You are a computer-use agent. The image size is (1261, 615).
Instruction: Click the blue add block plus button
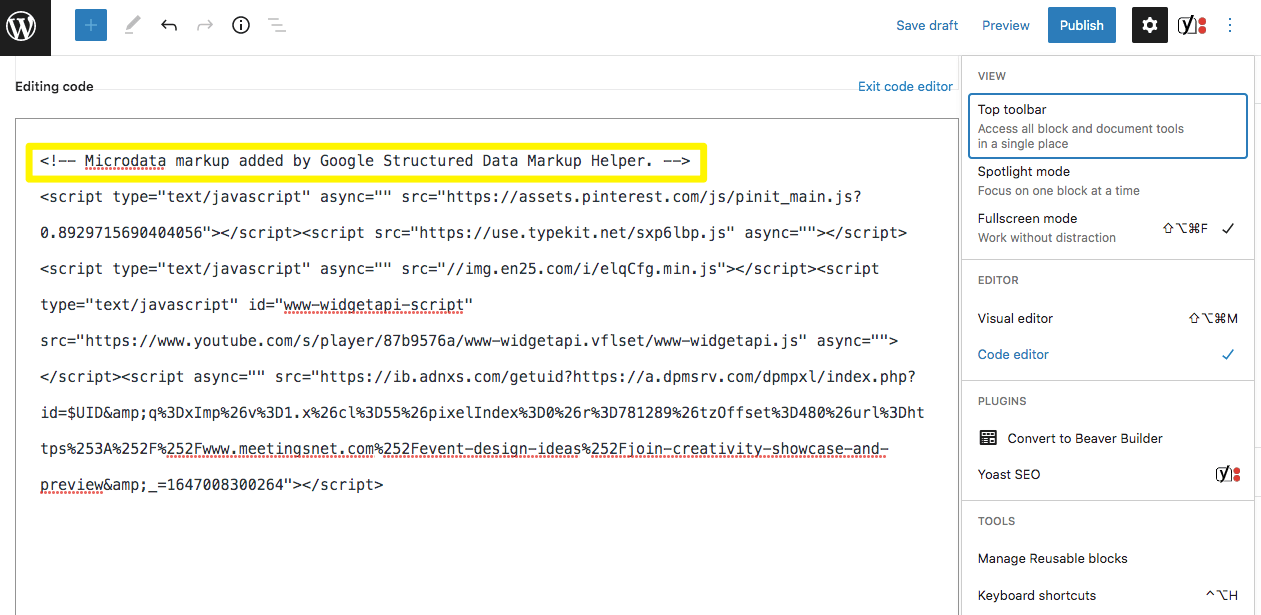pos(91,26)
